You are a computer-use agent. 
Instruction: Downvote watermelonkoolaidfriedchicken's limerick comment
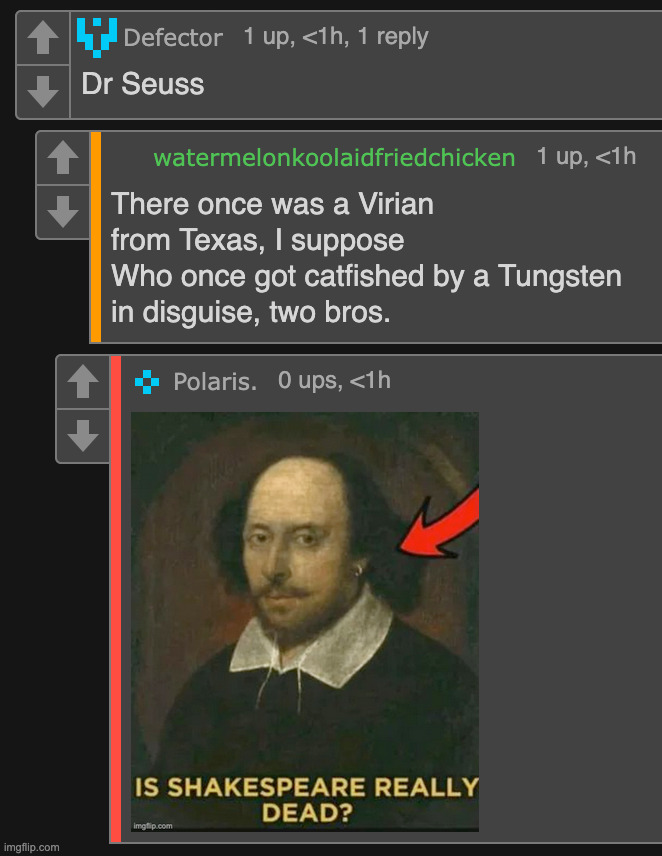point(63,211)
